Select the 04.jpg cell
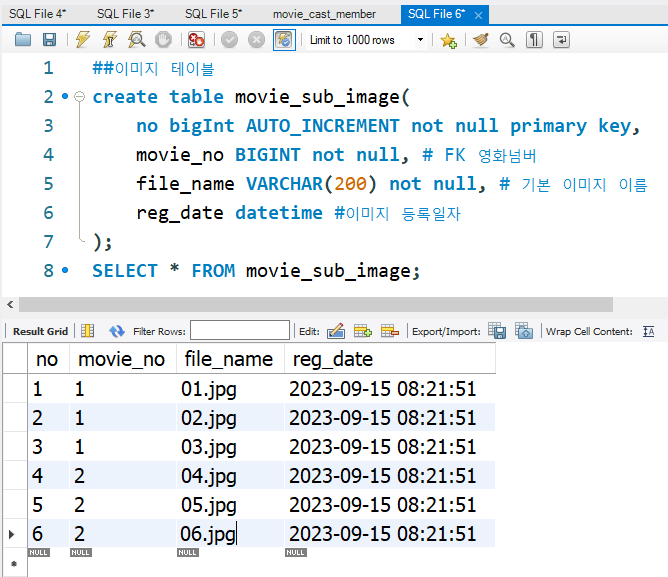Screen dimensions: 668x577 point(230,476)
